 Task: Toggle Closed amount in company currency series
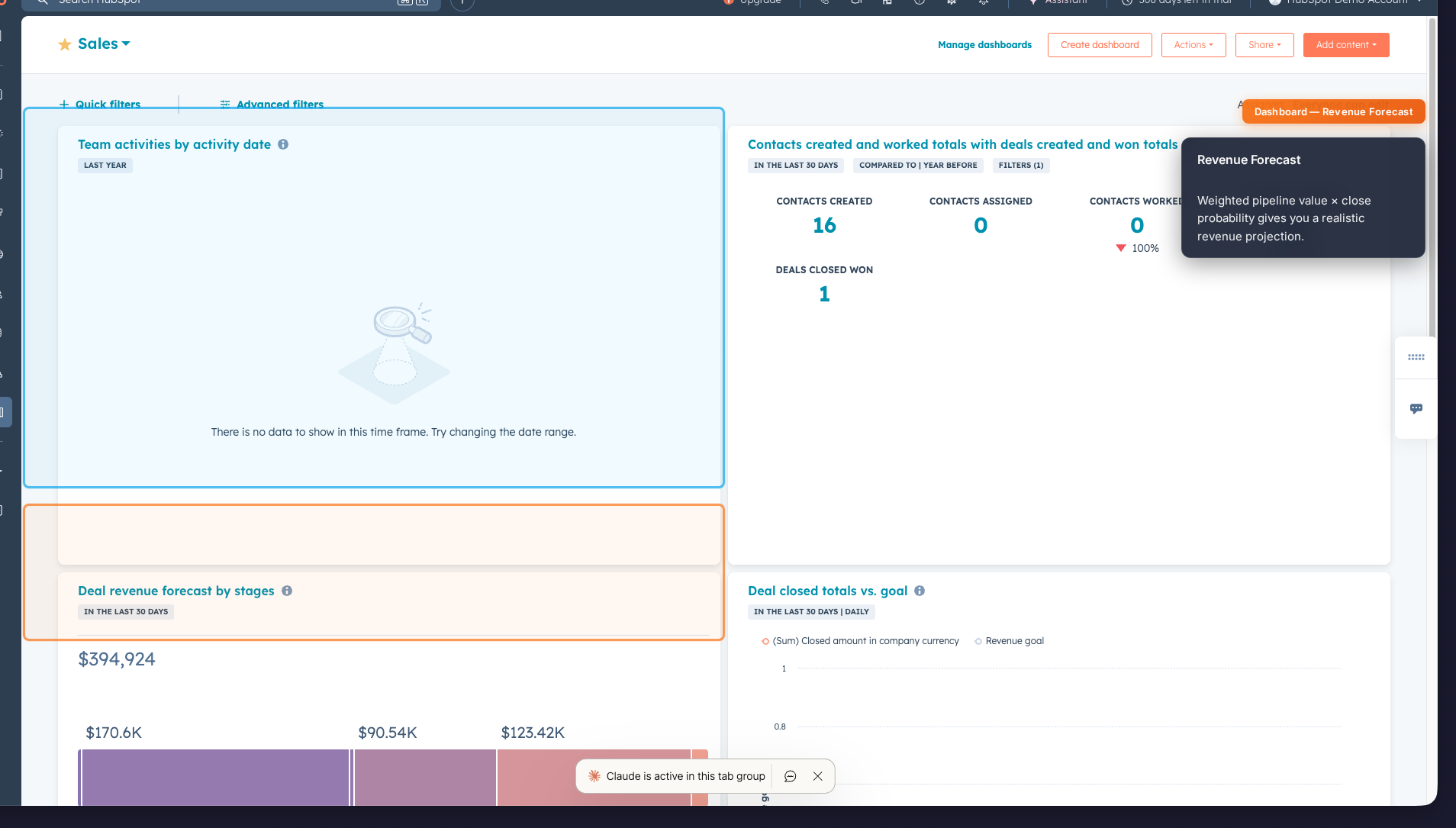point(860,641)
